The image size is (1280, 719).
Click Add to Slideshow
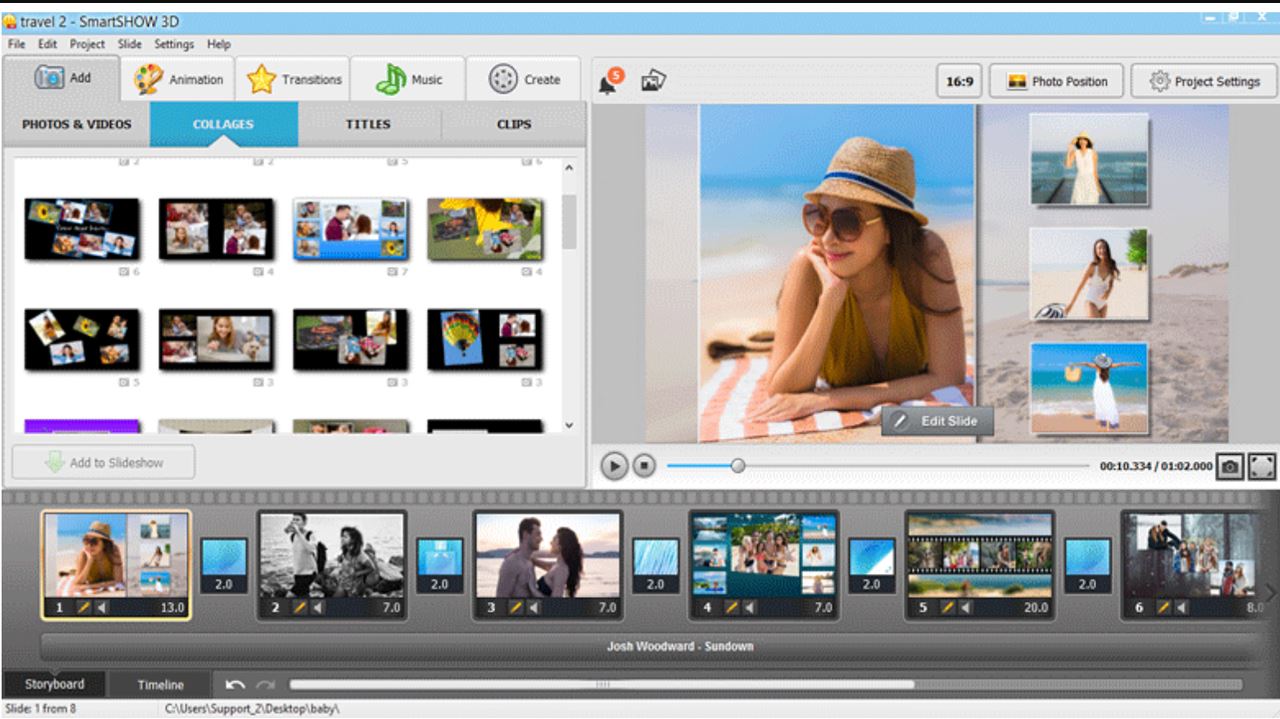102,462
